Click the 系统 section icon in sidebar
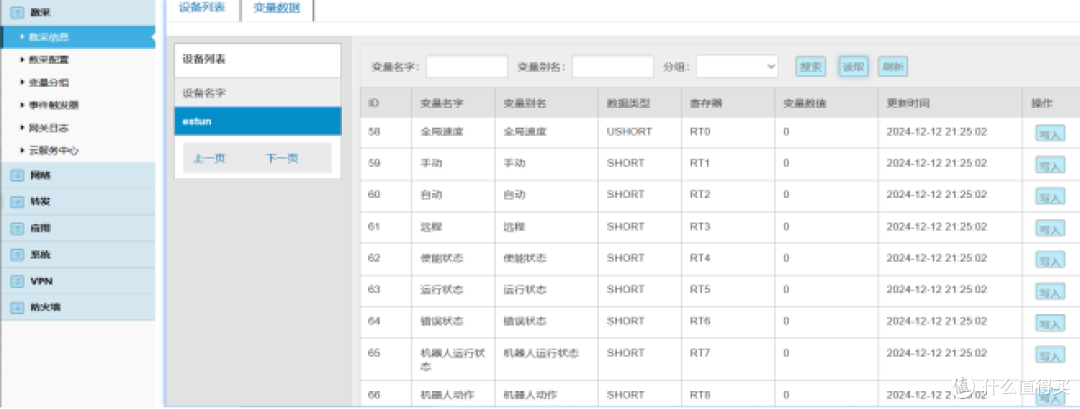Screen dimensions: 1080x409 17,255
